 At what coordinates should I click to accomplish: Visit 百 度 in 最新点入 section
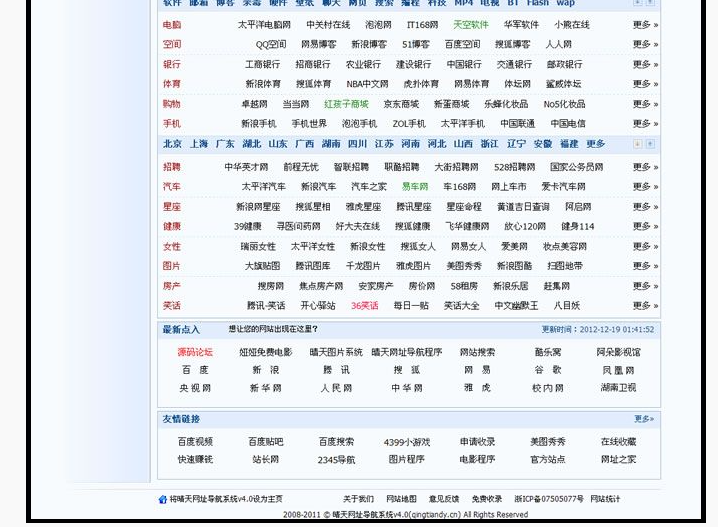coord(195,370)
